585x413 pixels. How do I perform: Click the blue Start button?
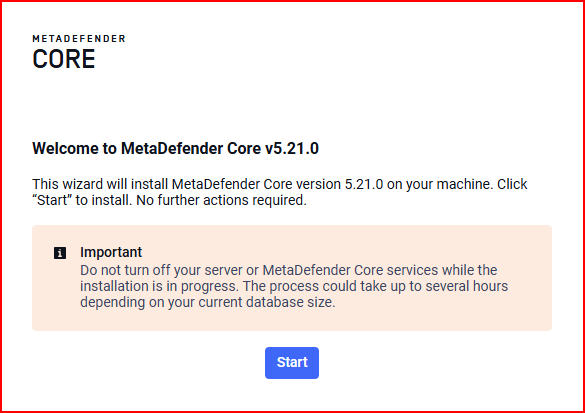(x=292, y=363)
